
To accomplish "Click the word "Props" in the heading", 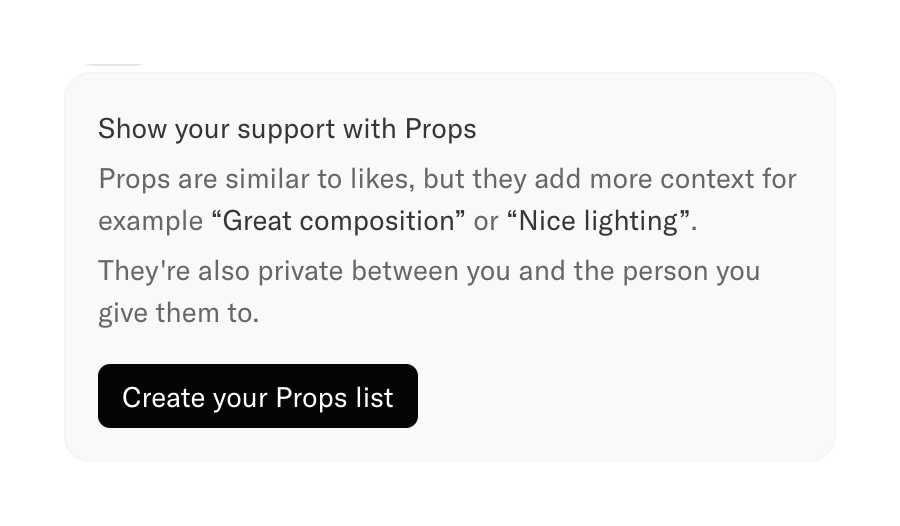I will click(x=440, y=129).
